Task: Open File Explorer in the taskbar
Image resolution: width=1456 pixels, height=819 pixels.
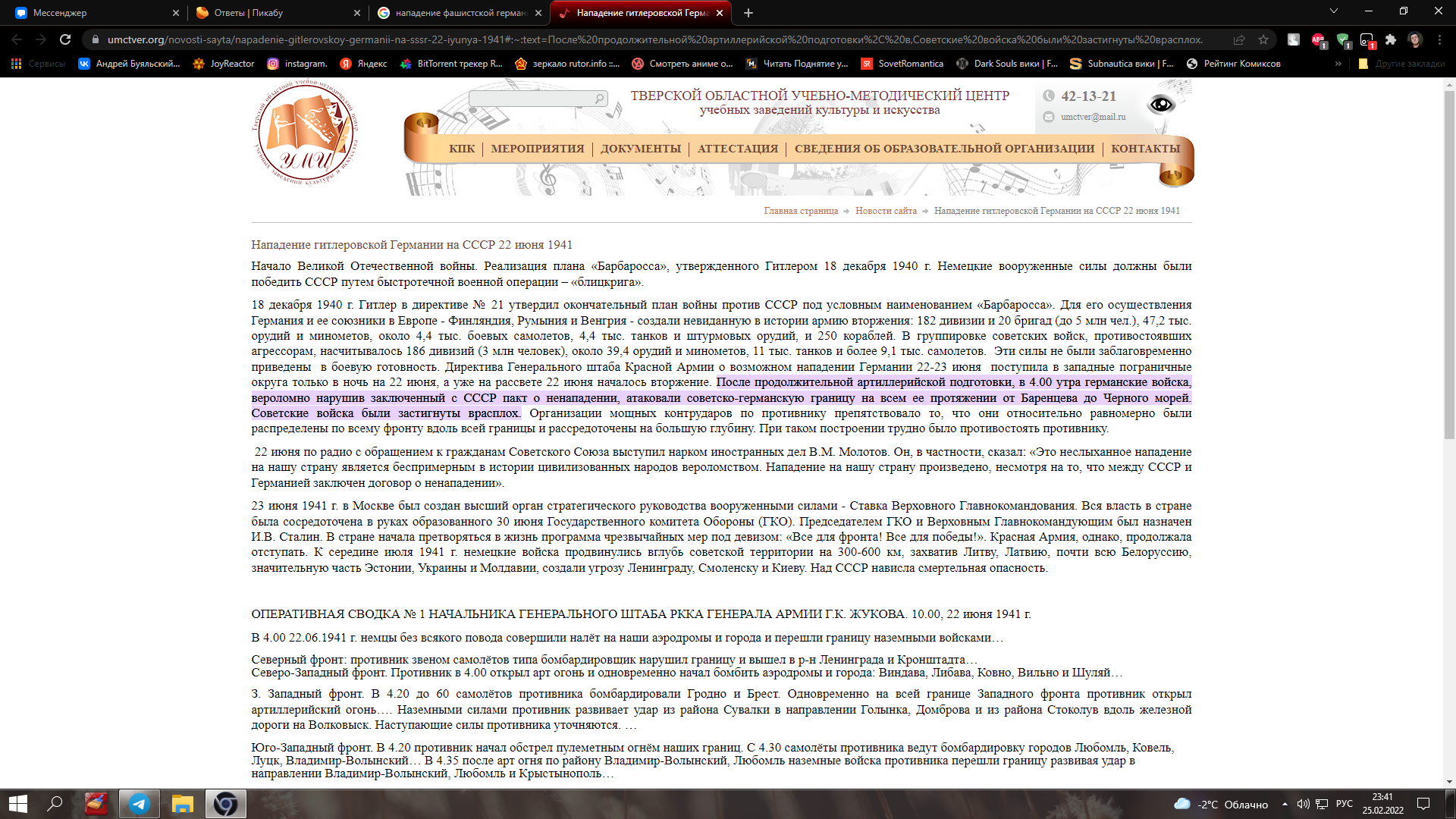Action: coord(182,803)
